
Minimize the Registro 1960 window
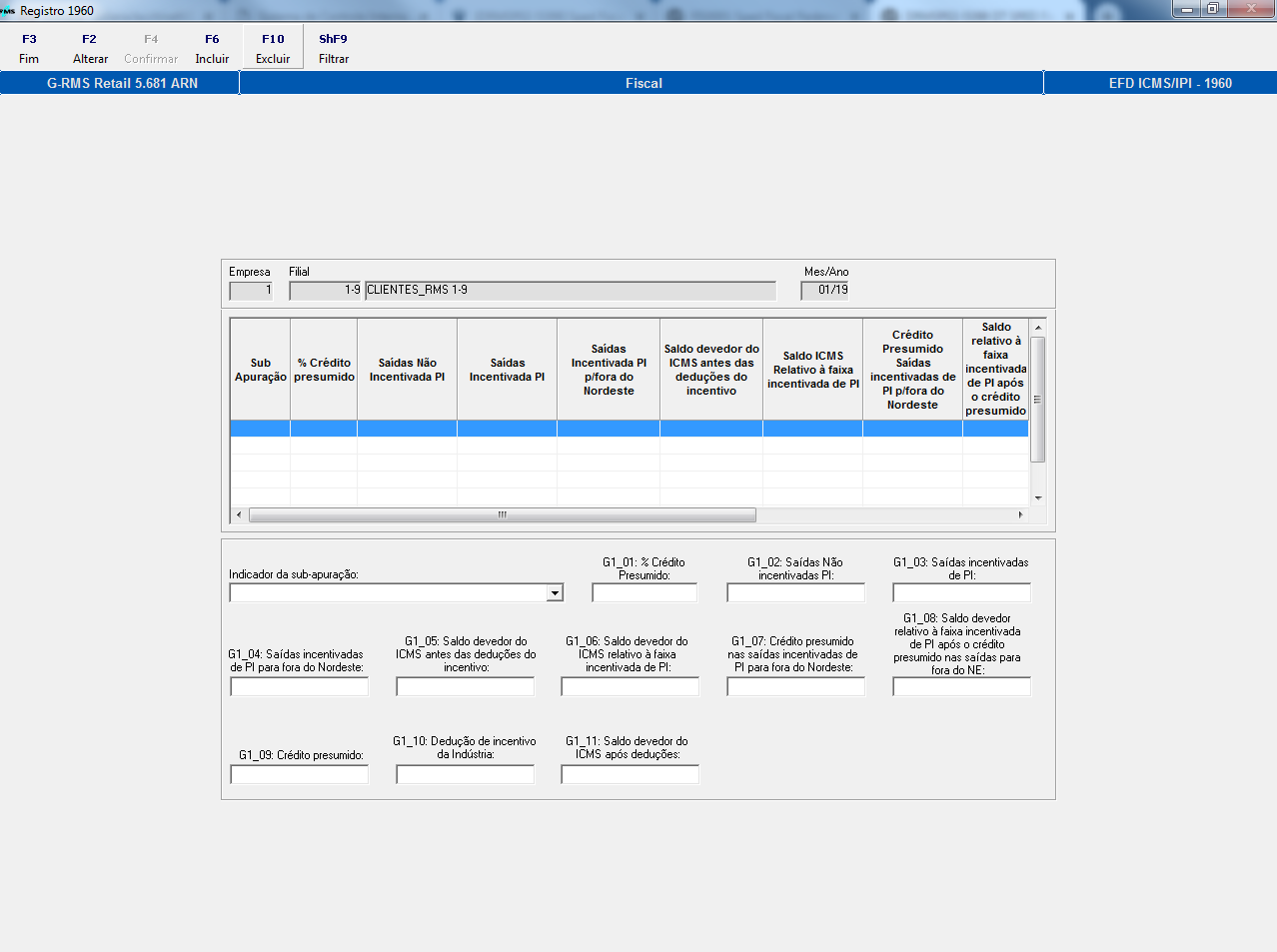point(1186,9)
